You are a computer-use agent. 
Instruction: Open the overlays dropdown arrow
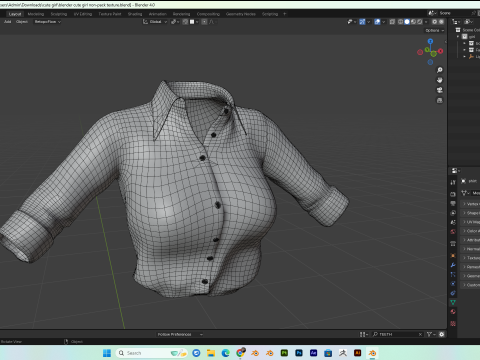[383, 22]
